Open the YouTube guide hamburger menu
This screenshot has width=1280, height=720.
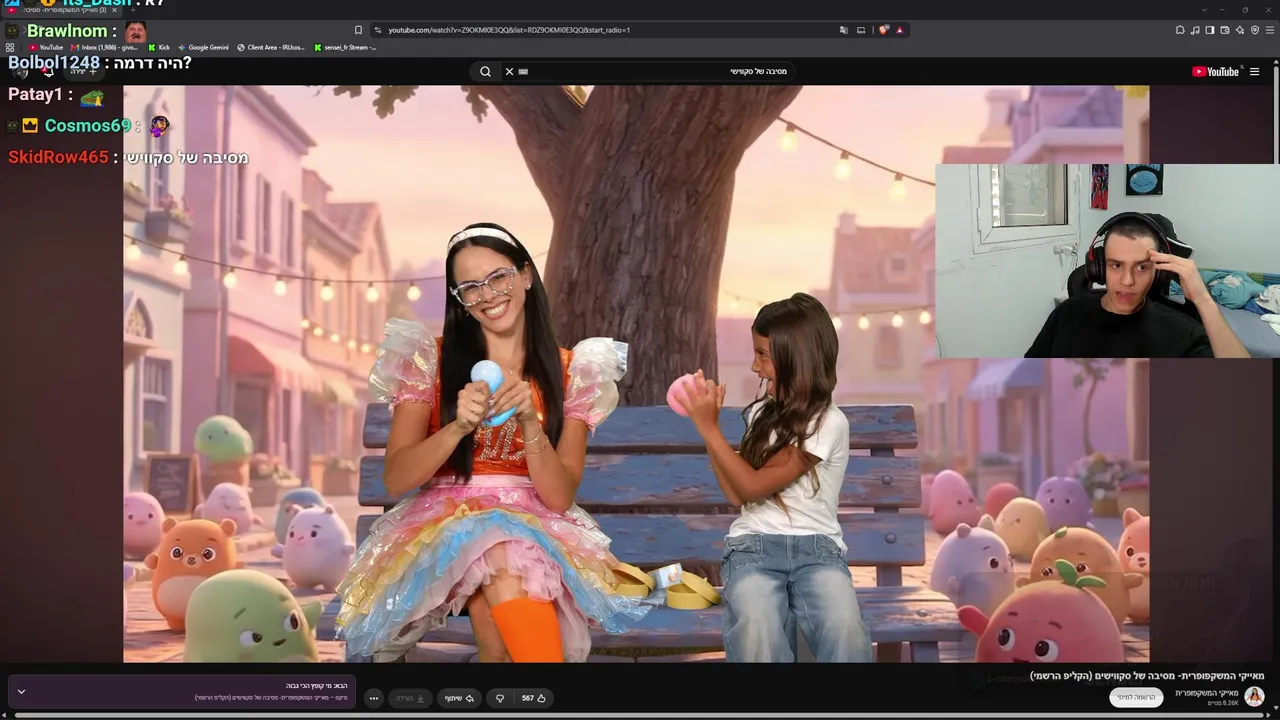[1254, 72]
